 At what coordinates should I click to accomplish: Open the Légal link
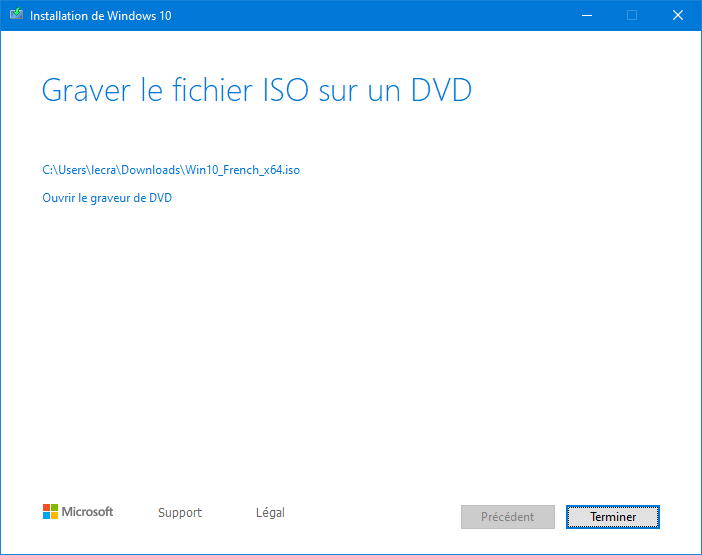click(270, 512)
